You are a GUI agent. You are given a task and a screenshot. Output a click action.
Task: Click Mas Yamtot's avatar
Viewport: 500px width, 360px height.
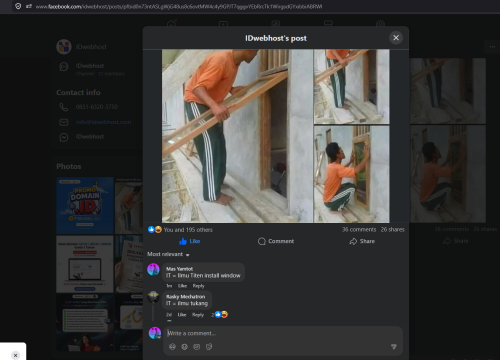[153, 269]
